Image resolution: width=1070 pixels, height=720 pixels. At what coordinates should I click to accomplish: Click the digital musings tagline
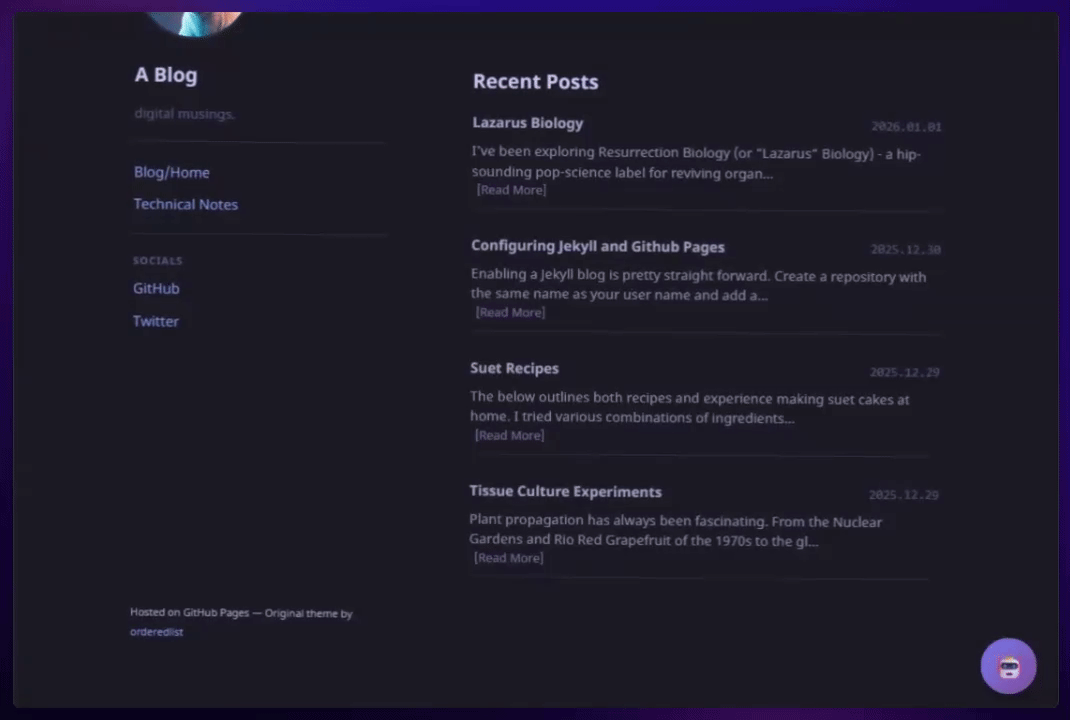click(184, 114)
